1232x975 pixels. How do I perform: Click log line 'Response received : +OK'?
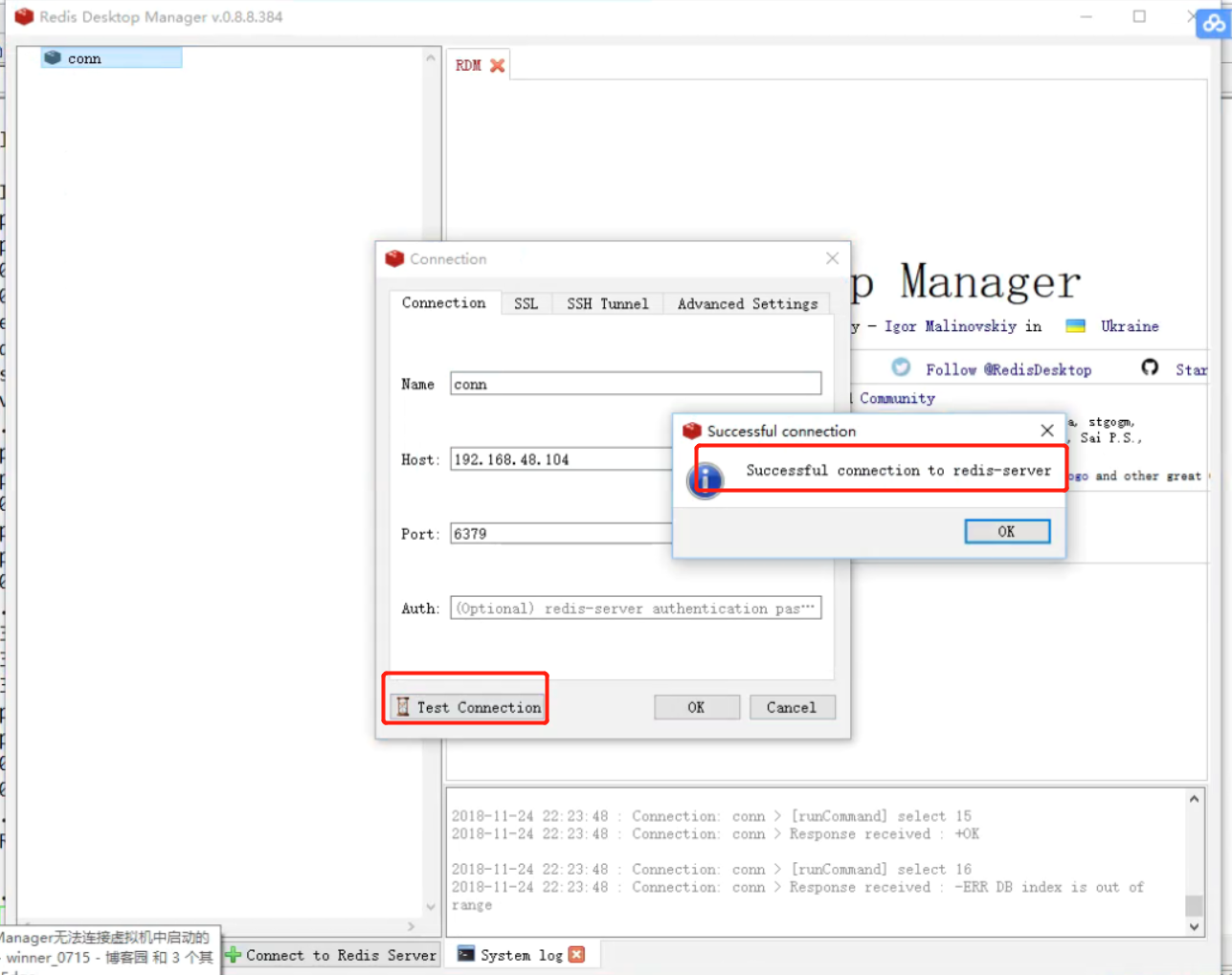[715, 834]
